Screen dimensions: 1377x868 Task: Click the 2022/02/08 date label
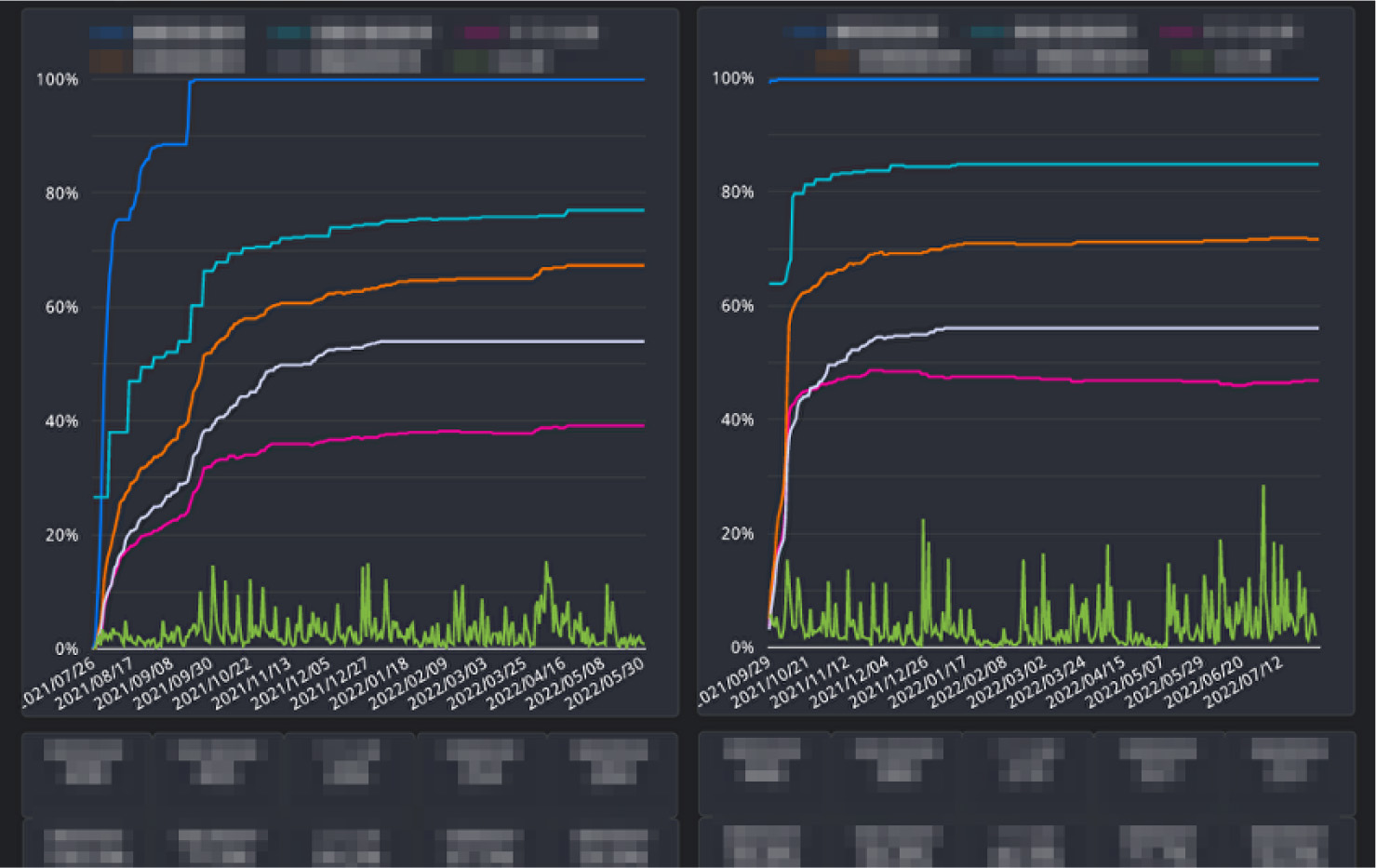(x=967, y=683)
